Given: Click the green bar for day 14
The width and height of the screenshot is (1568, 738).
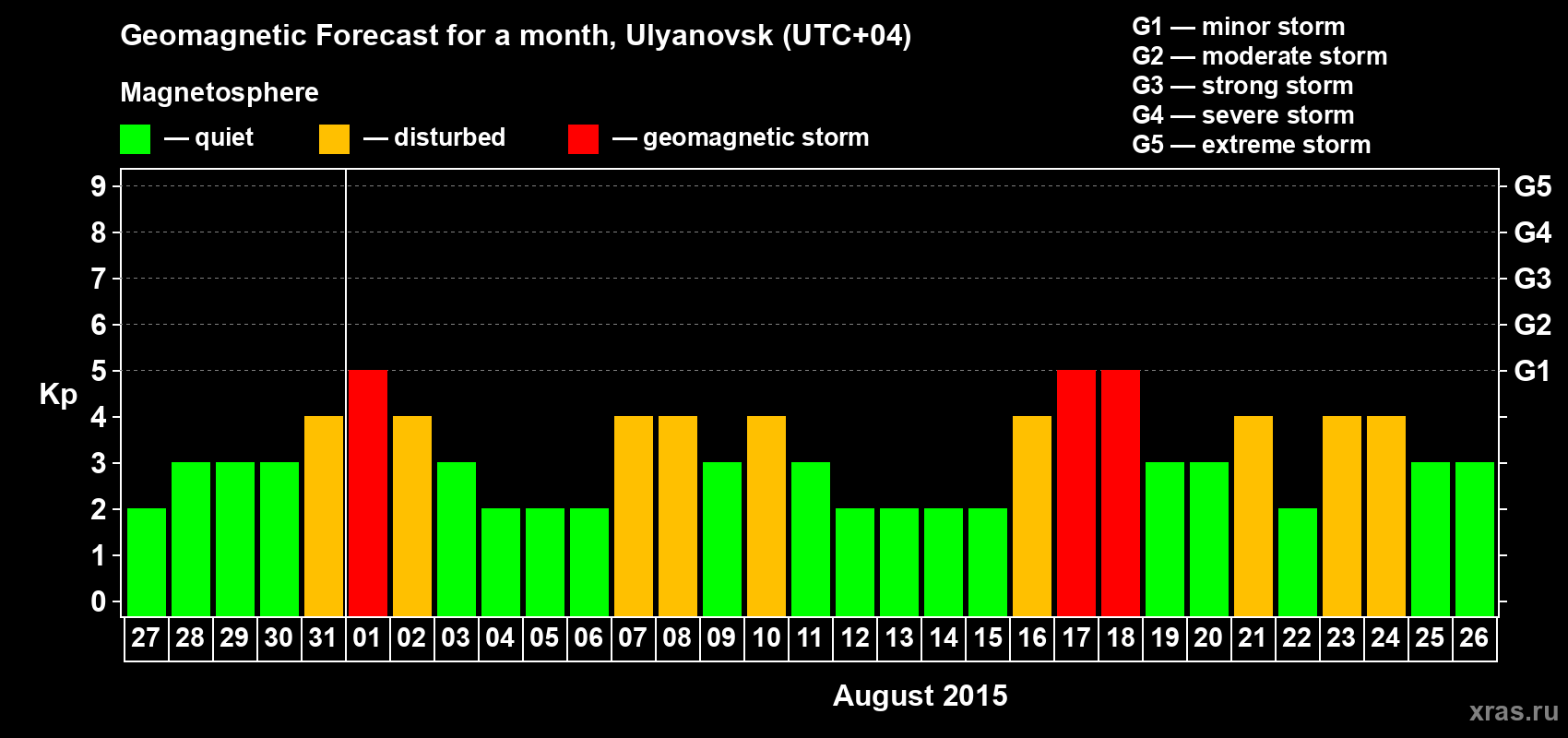Looking at the screenshot, I should pyautogui.click(x=944, y=562).
